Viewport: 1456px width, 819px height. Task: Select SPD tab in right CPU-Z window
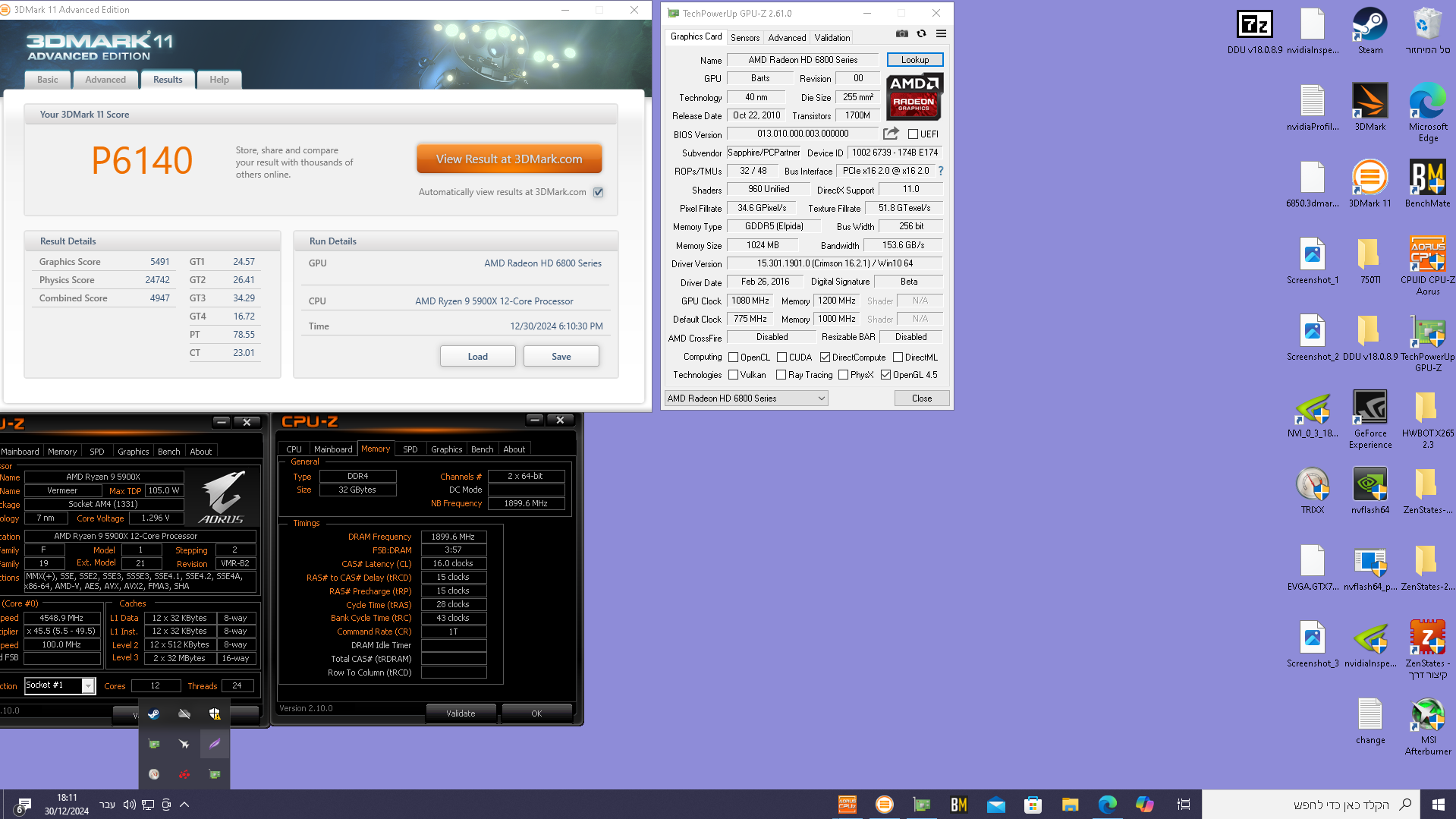(x=410, y=449)
